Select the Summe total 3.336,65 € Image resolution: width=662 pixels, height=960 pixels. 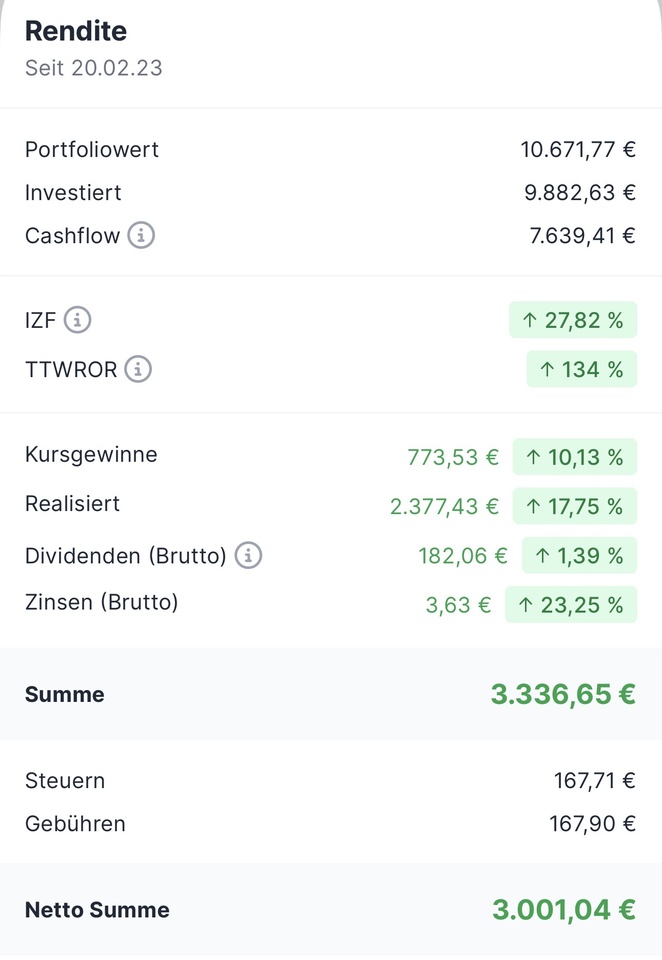[563, 694]
